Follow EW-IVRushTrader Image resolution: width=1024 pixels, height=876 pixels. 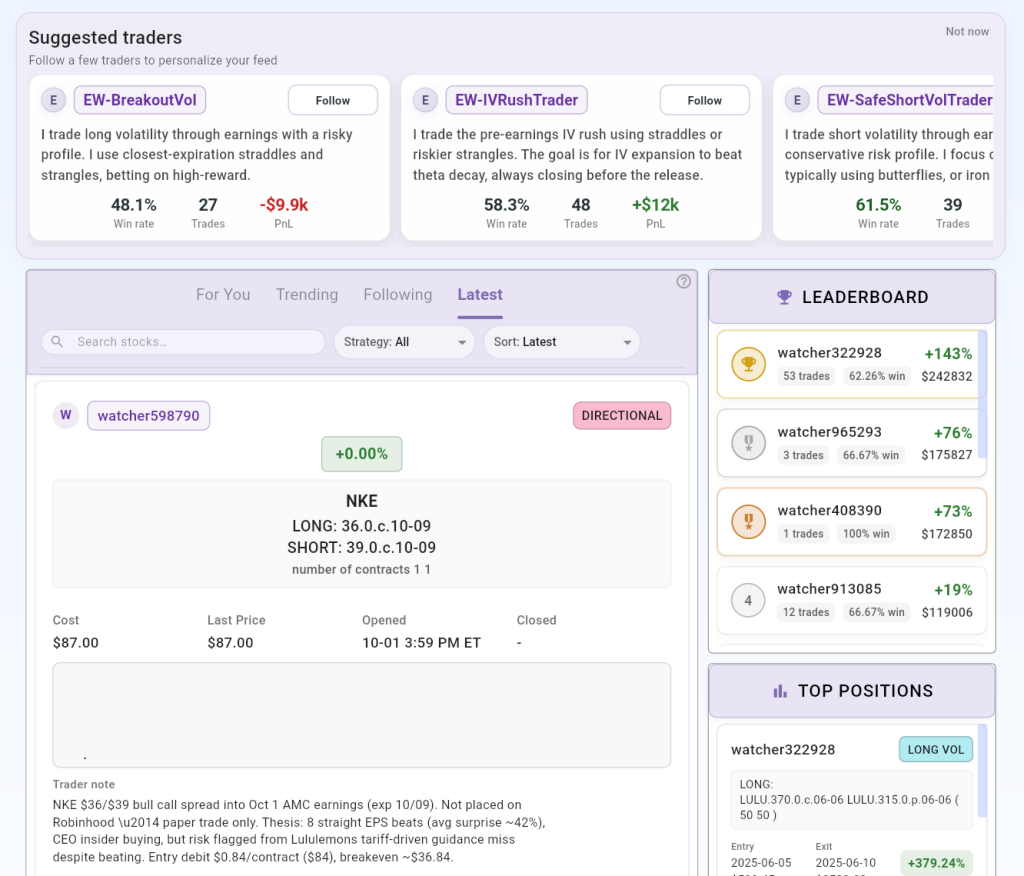click(x=705, y=100)
